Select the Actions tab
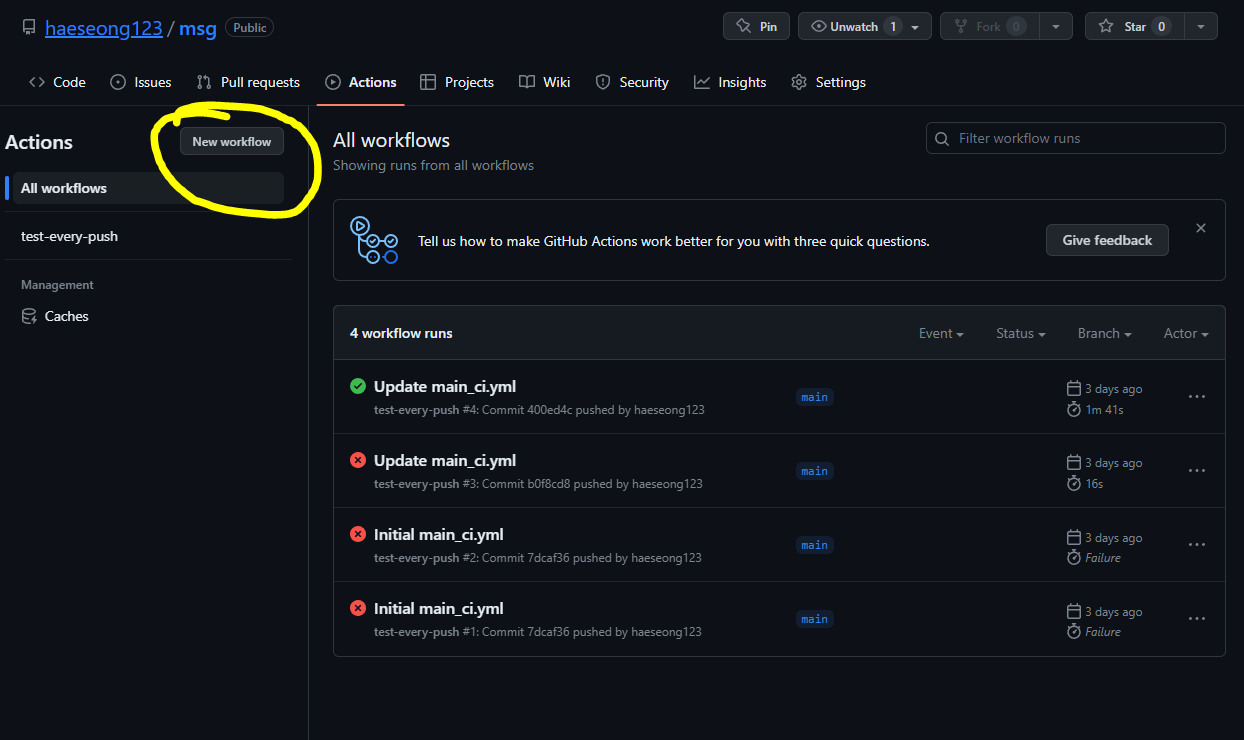The height and width of the screenshot is (740, 1244). click(361, 82)
